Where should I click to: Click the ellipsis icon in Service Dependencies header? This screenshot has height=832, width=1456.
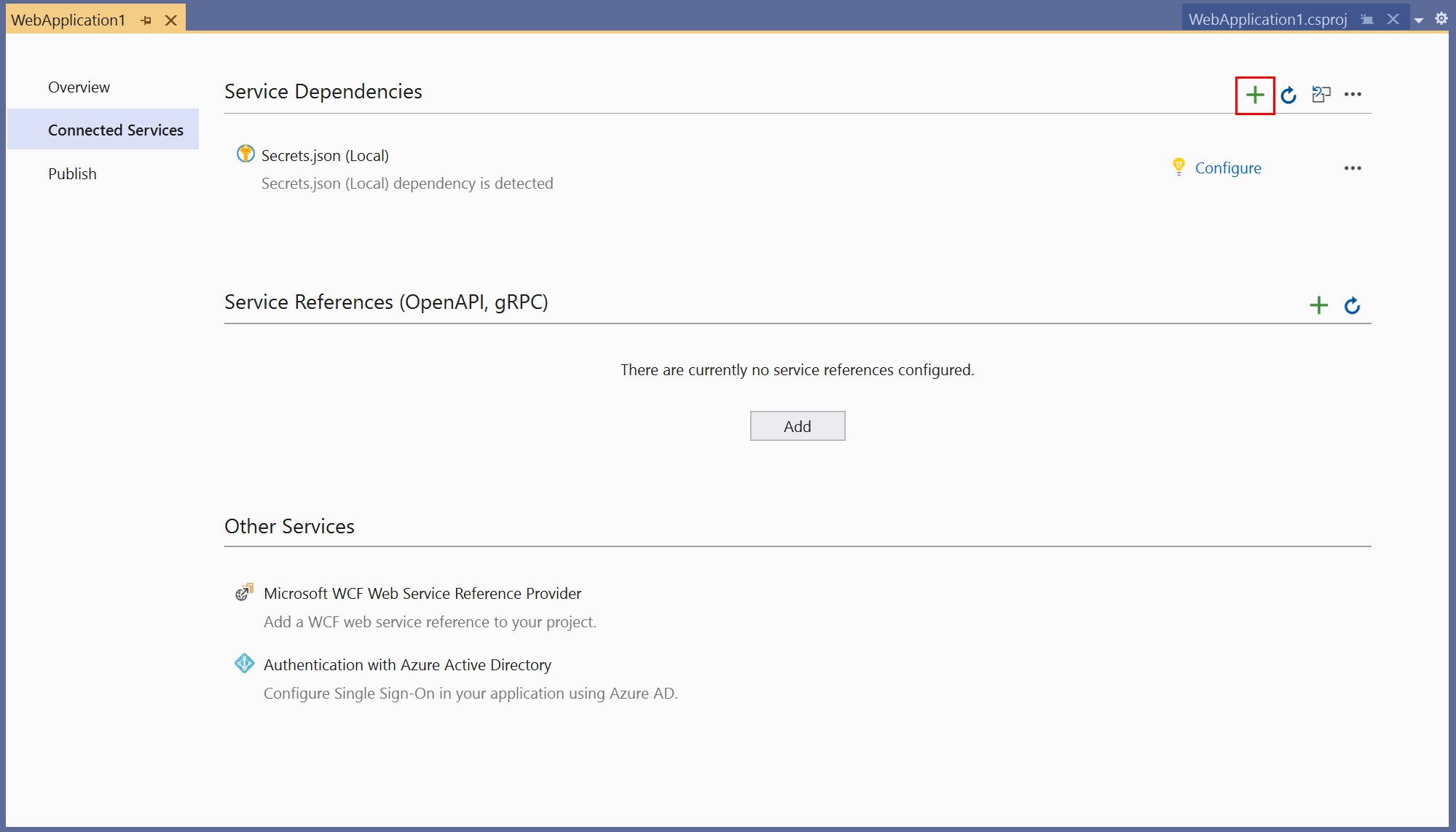coord(1353,94)
